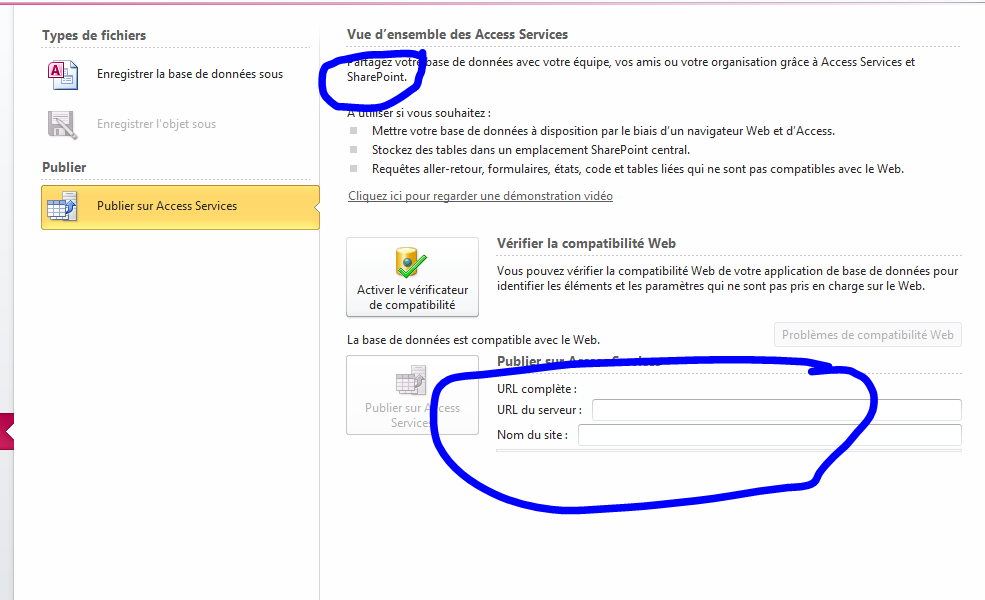
Task: Click 'Vérifier la compatibilité Web' heading
Action: (586, 244)
